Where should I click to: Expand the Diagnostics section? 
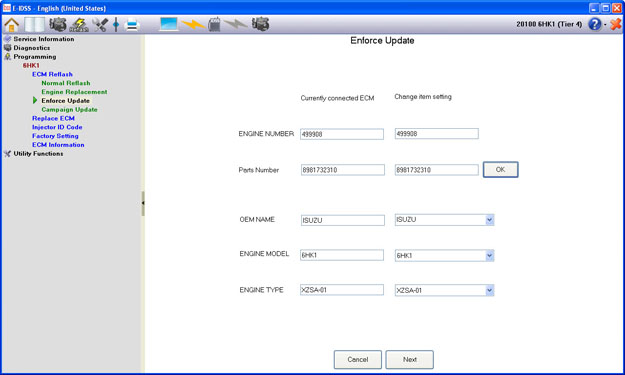click(31, 48)
